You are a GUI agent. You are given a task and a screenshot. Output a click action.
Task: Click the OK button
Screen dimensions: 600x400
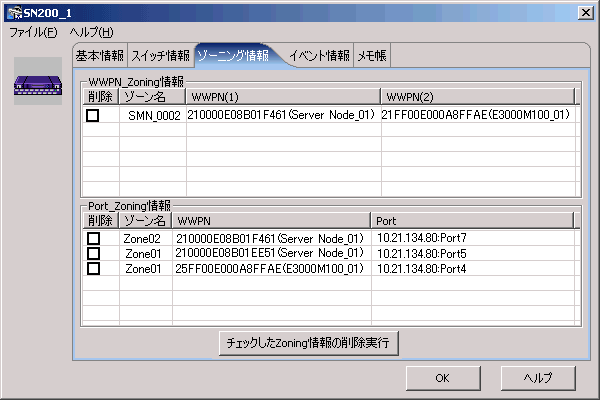click(443, 378)
